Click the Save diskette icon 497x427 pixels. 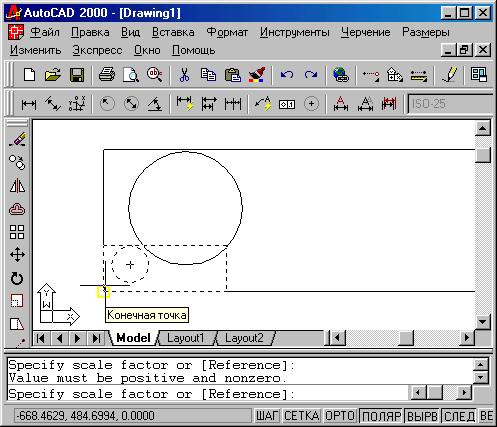77,75
